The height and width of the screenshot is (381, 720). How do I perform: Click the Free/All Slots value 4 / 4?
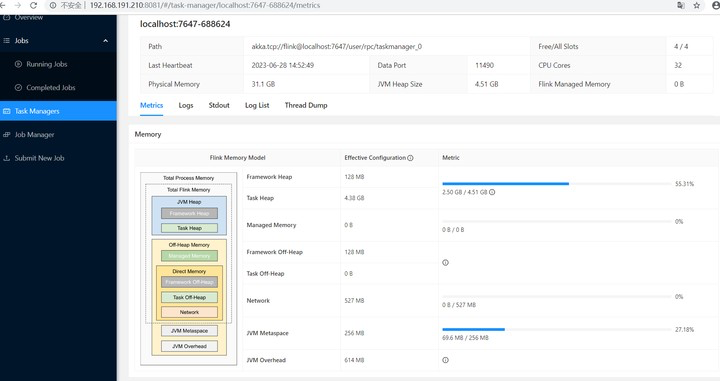[x=681, y=46]
